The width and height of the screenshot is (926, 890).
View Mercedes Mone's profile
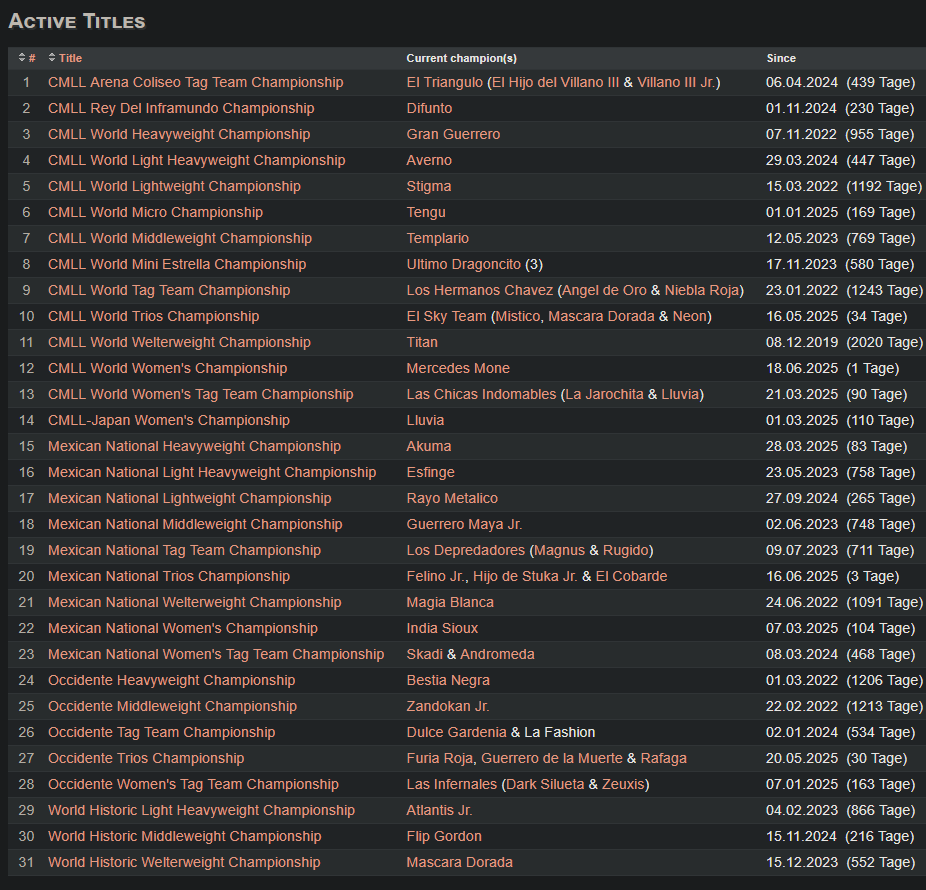click(458, 368)
